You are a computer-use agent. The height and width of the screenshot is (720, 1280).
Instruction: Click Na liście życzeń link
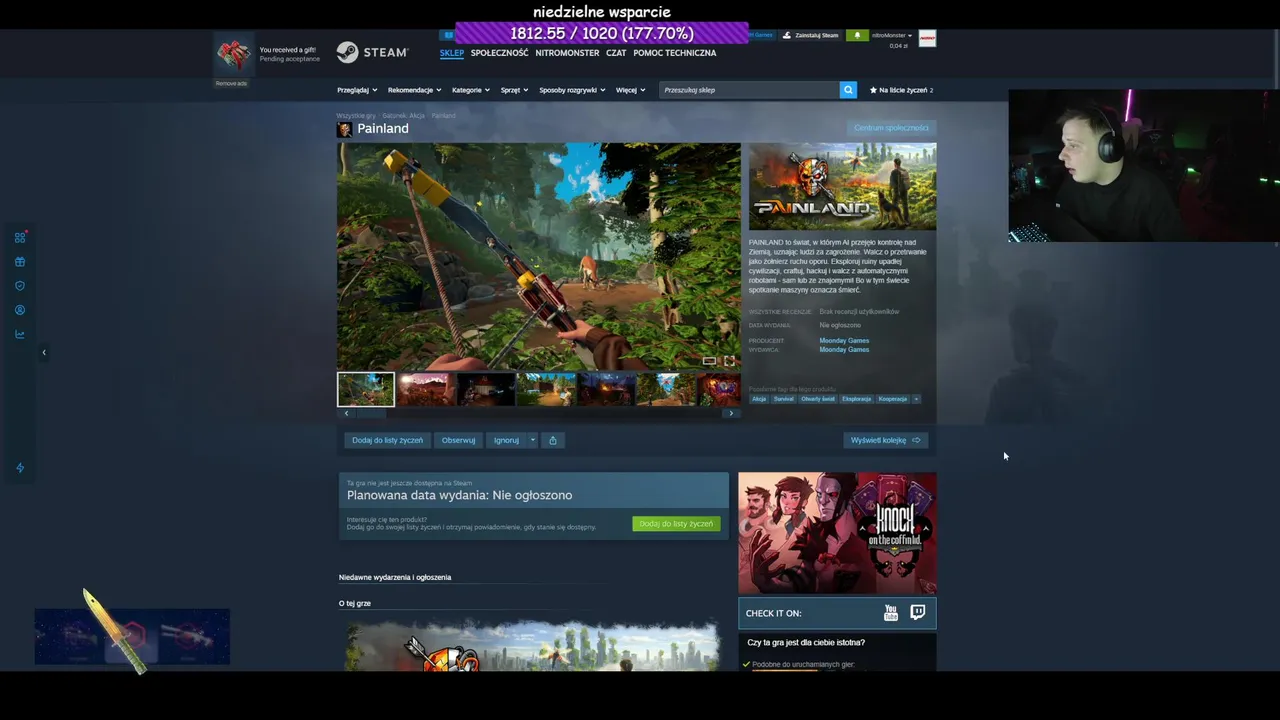pyautogui.click(x=903, y=90)
